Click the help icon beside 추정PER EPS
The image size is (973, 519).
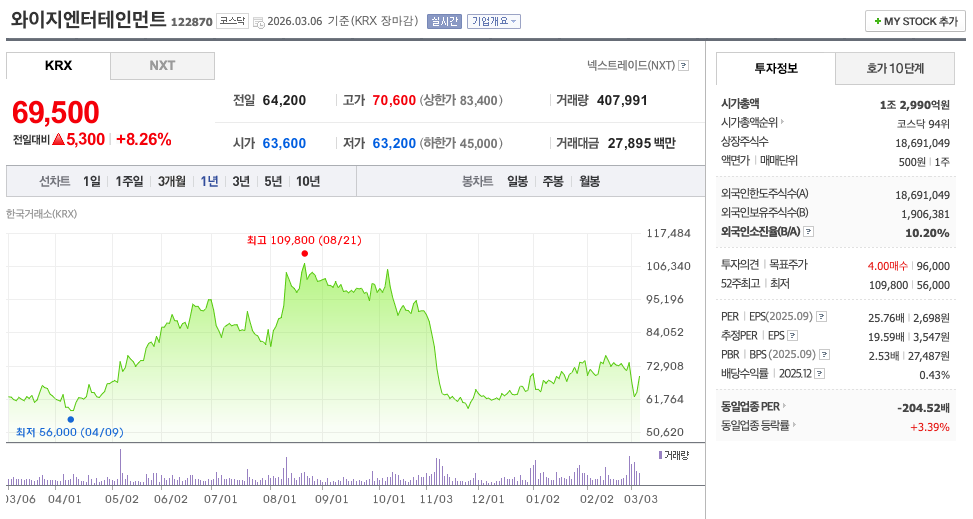pyautogui.click(x=792, y=336)
